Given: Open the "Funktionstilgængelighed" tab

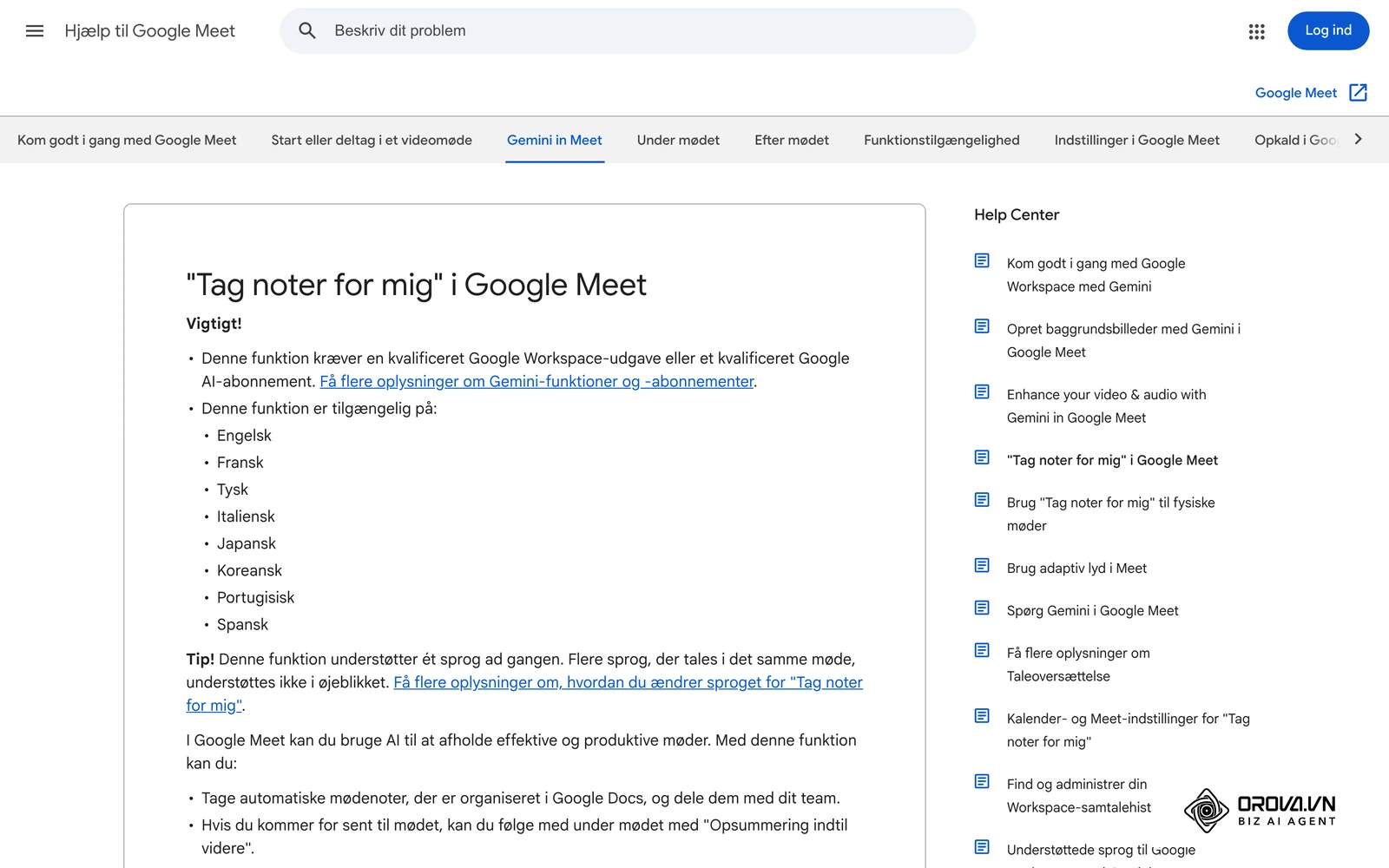Looking at the screenshot, I should [942, 140].
